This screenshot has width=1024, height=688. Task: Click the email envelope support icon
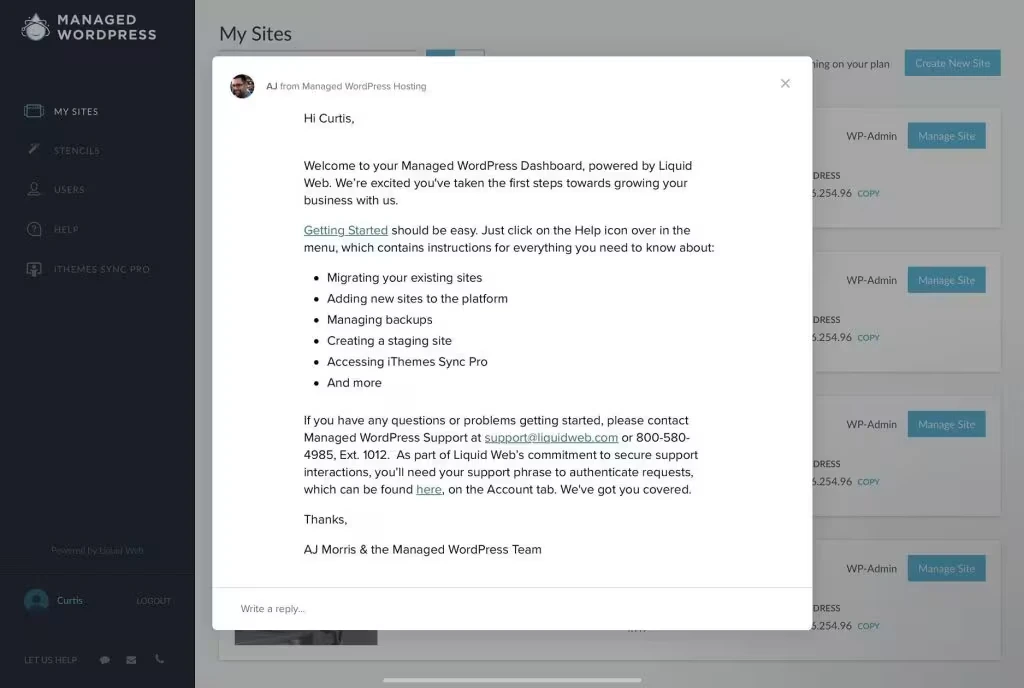click(x=131, y=660)
